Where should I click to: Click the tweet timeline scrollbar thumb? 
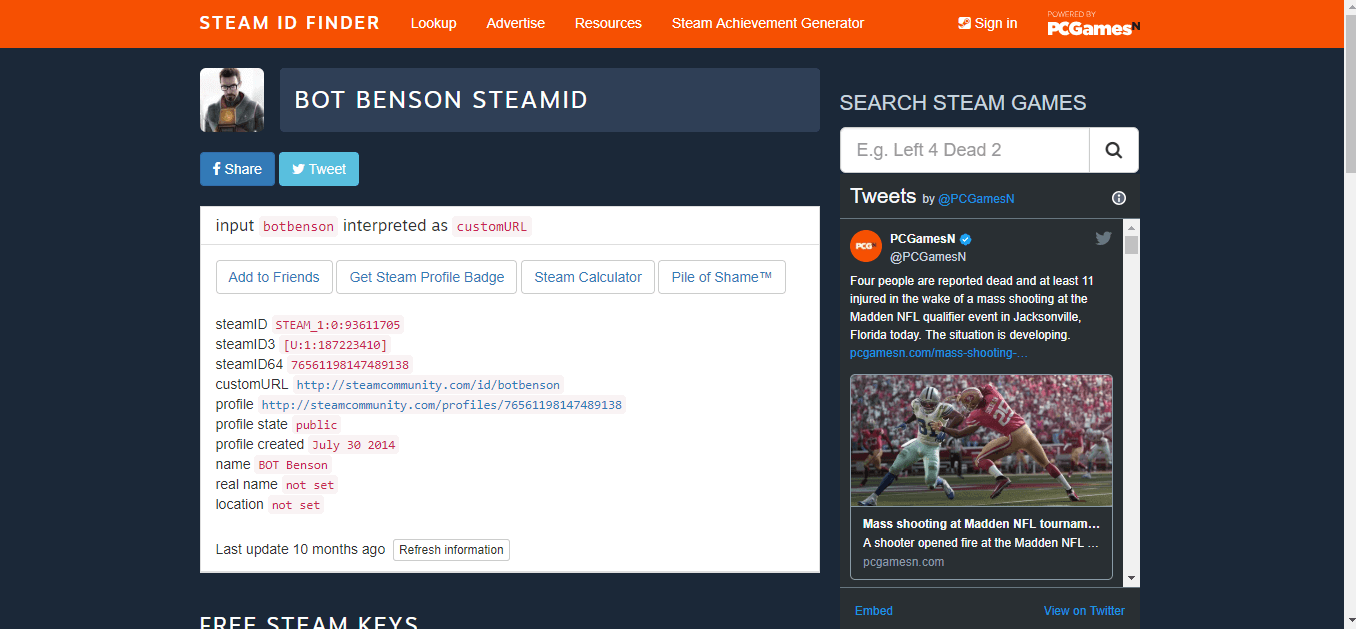point(1131,245)
